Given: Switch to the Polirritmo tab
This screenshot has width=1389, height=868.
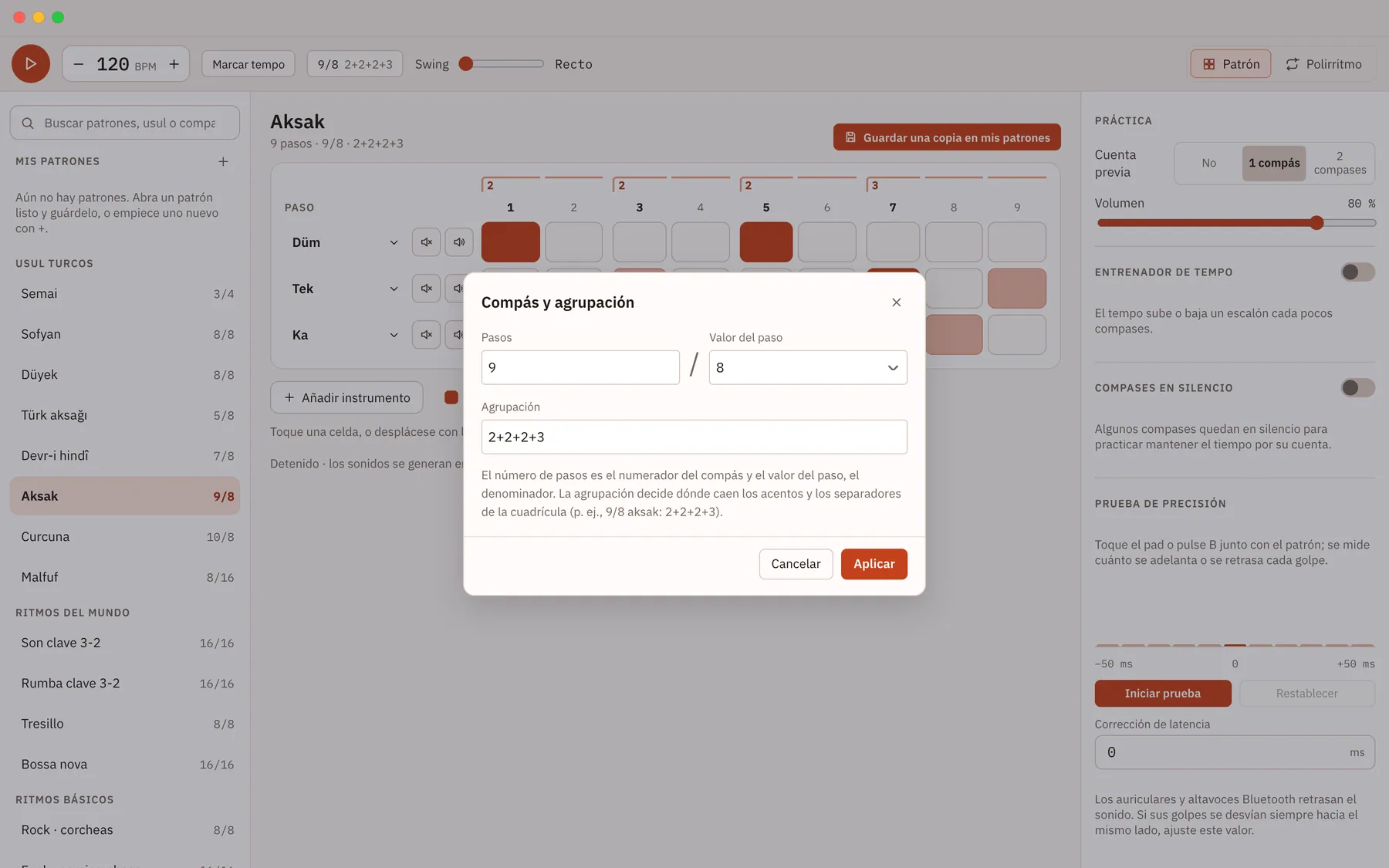Looking at the screenshot, I should (x=1323, y=64).
